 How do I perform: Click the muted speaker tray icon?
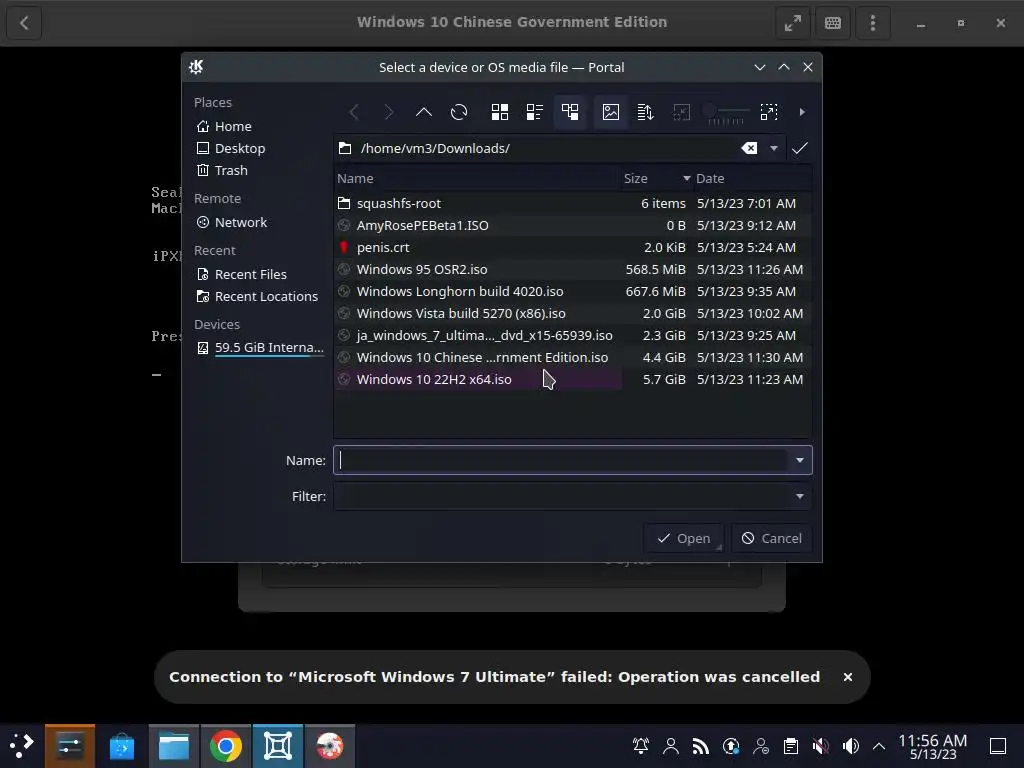pyautogui.click(x=821, y=746)
